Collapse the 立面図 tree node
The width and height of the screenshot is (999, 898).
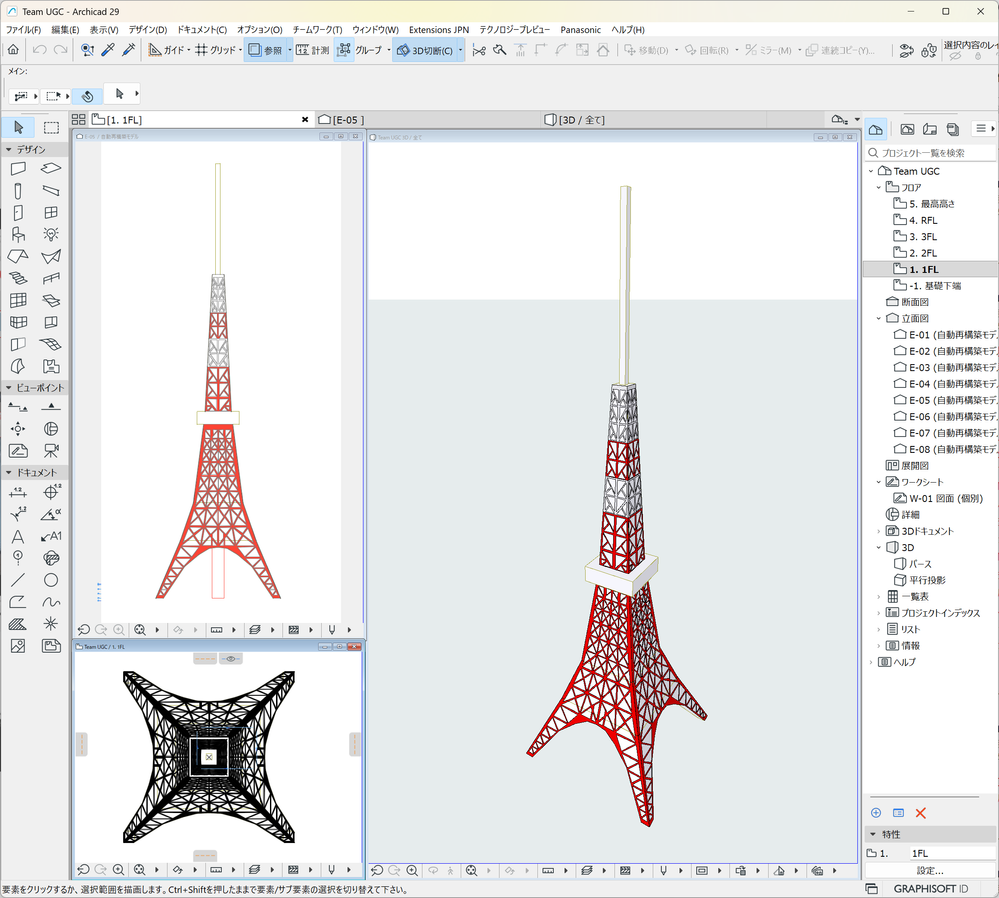click(x=879, y=318)
